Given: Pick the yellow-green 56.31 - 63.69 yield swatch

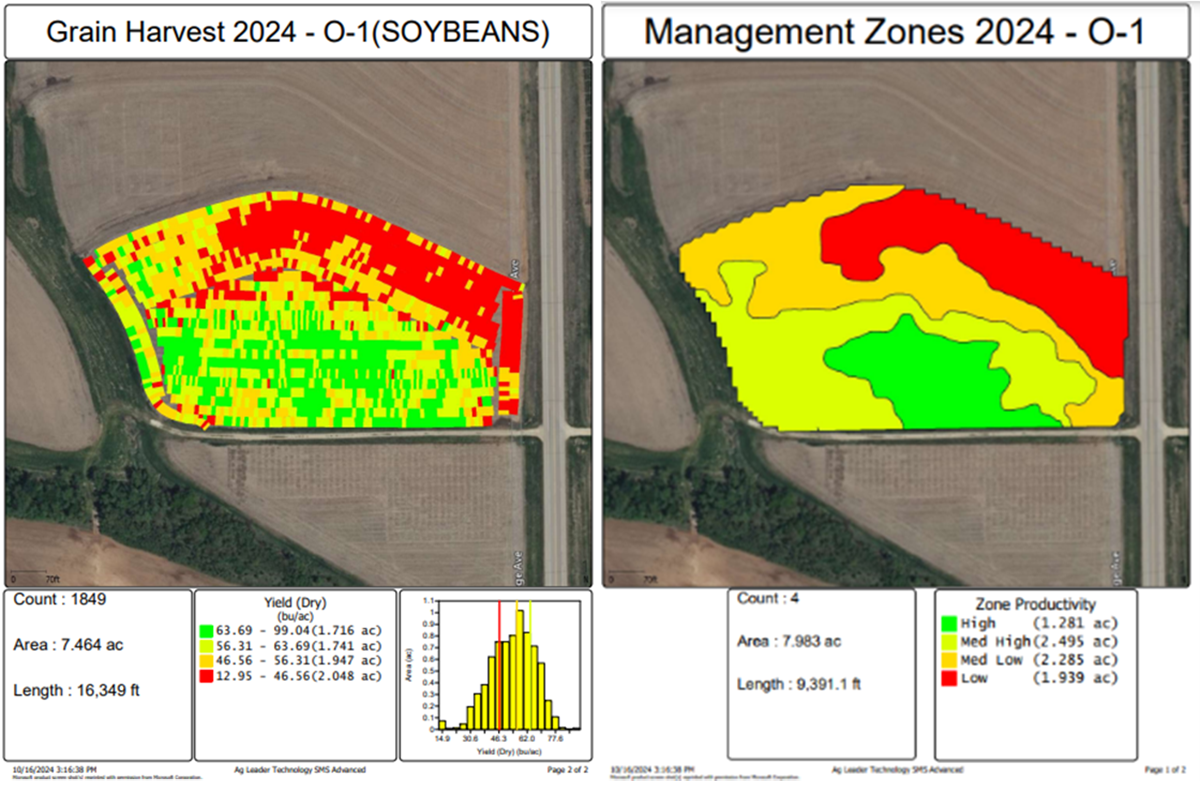Looking at the screenshot, I should click(206, 646).
